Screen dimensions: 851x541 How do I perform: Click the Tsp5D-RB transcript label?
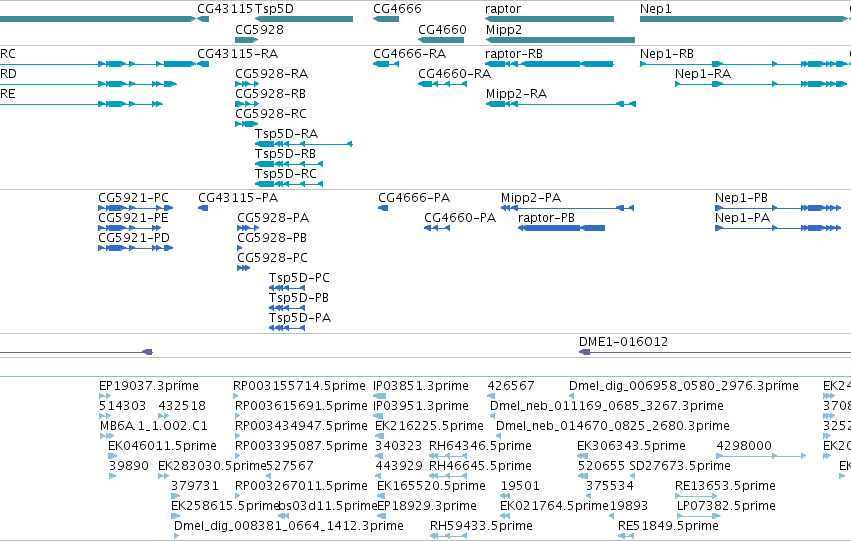[x=285, y=154]
